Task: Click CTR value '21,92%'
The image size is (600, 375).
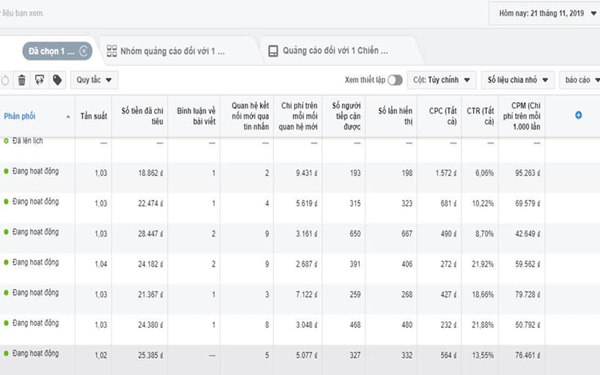Action: click(x=483, y=264)
